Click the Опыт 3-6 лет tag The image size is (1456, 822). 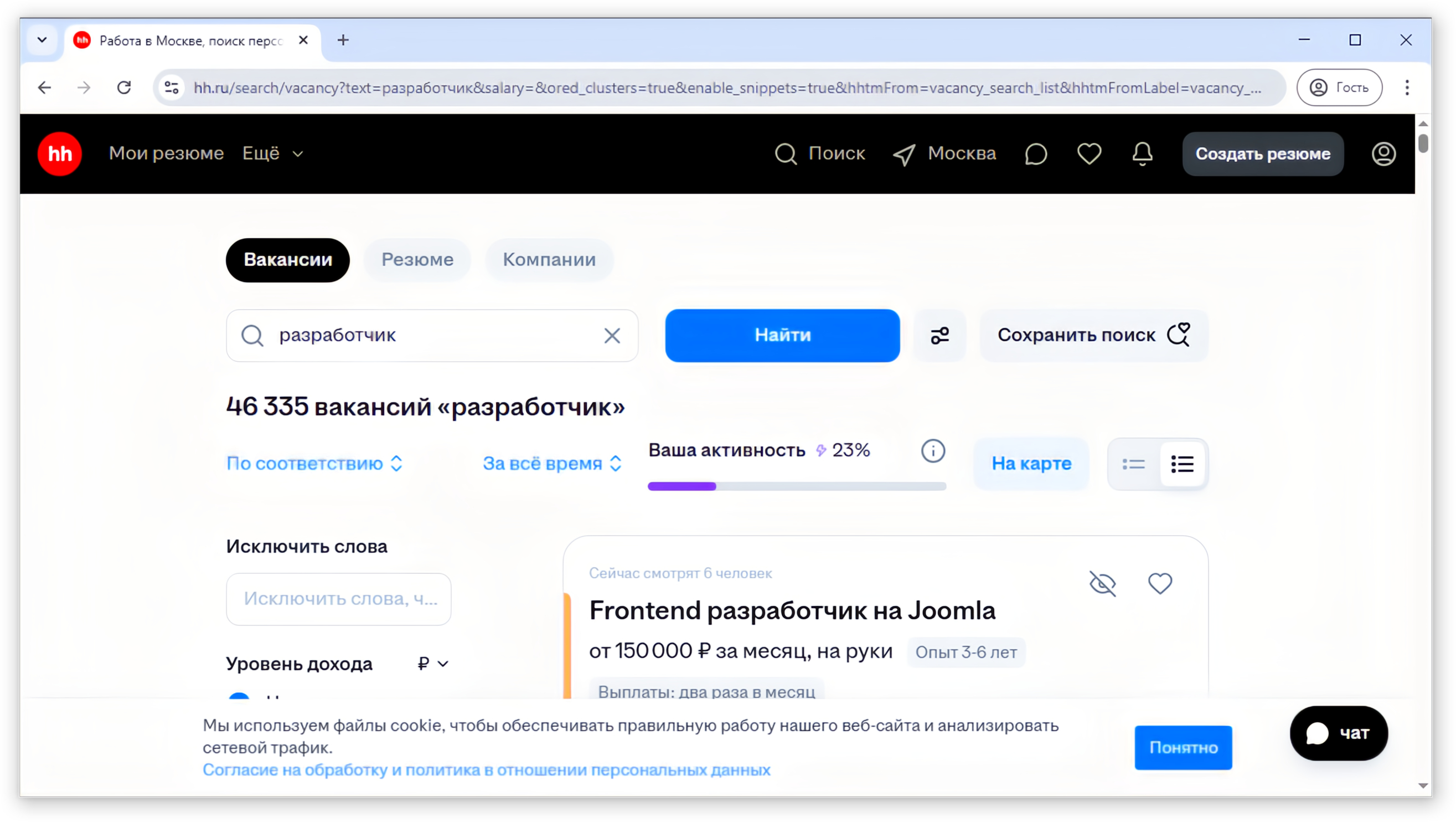coord(966,653)
